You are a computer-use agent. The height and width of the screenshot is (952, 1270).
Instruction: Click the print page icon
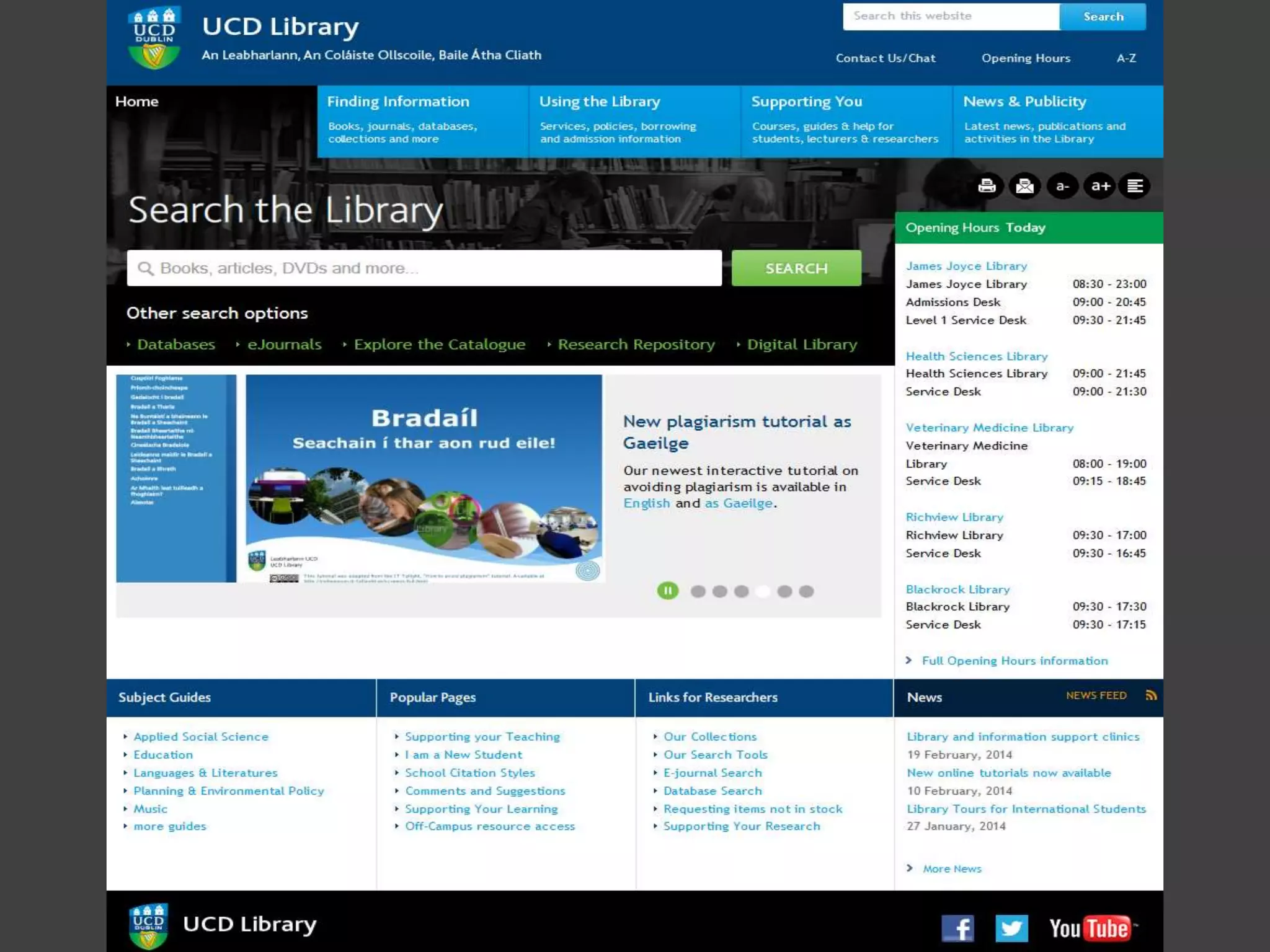click(987, 186)
